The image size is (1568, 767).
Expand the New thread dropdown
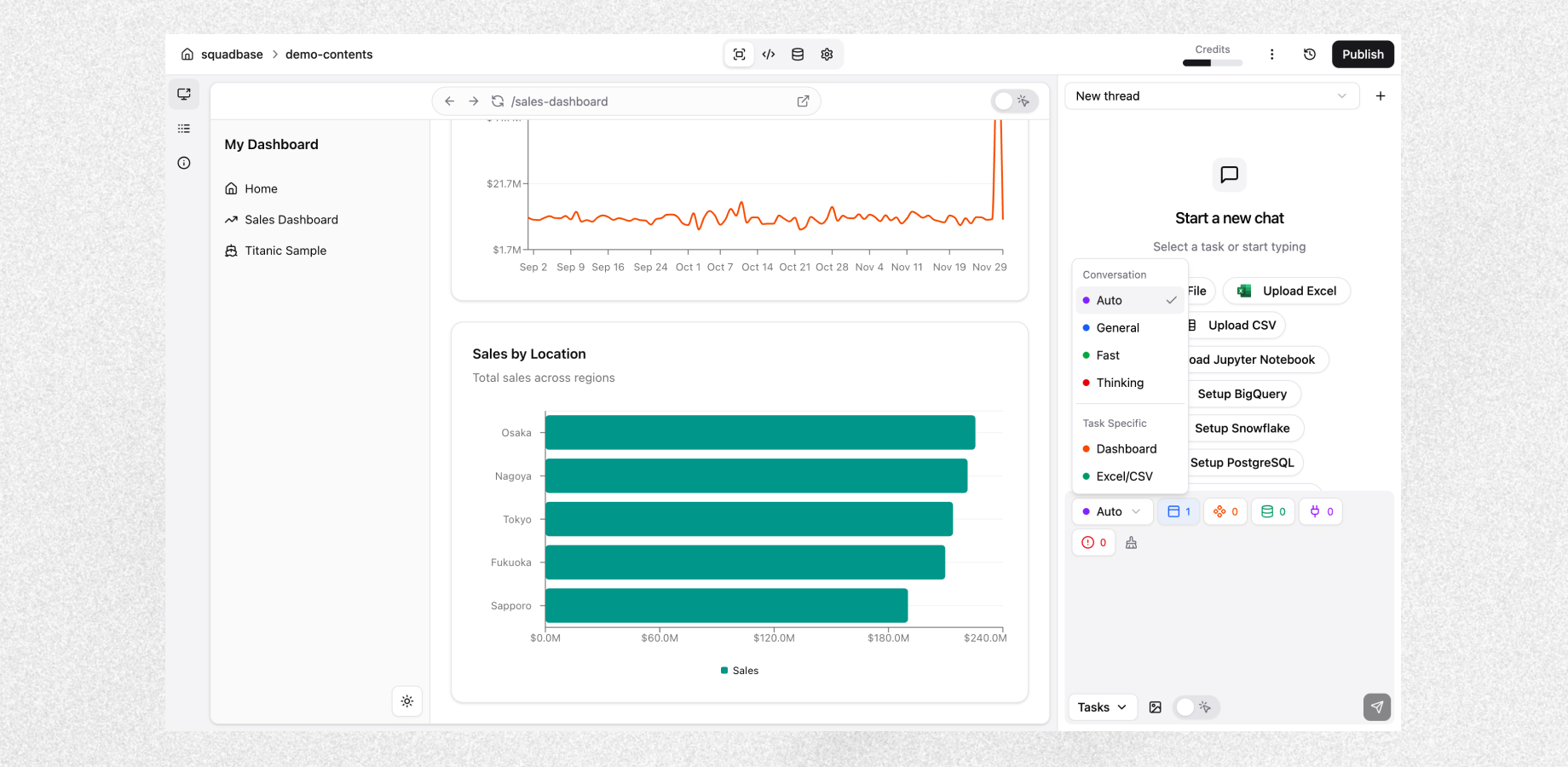click(x=1212, y=96)
